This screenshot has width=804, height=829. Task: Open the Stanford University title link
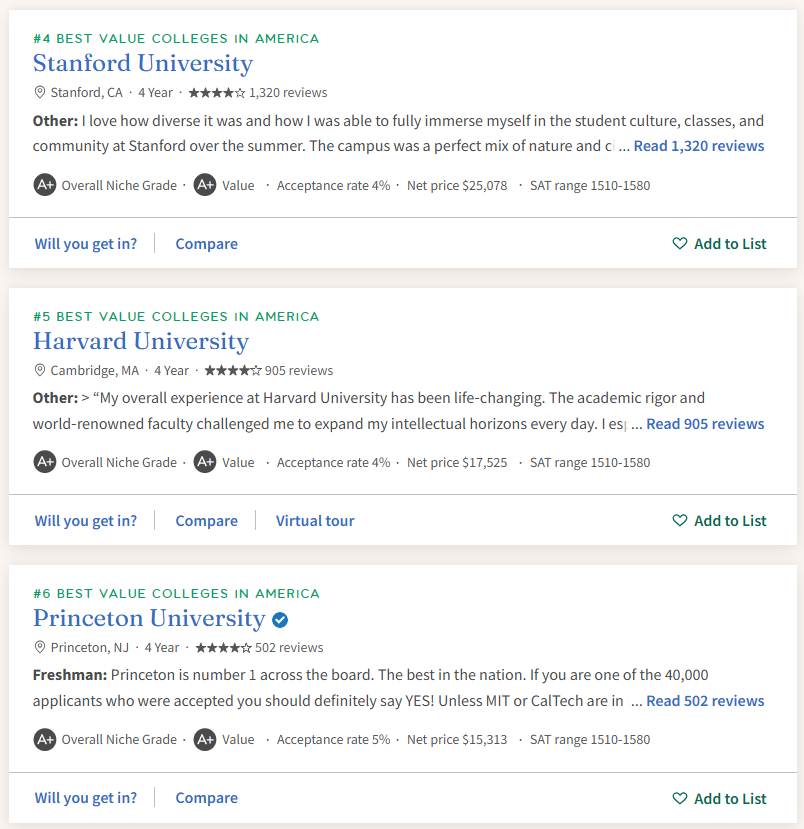click(143, 63)
